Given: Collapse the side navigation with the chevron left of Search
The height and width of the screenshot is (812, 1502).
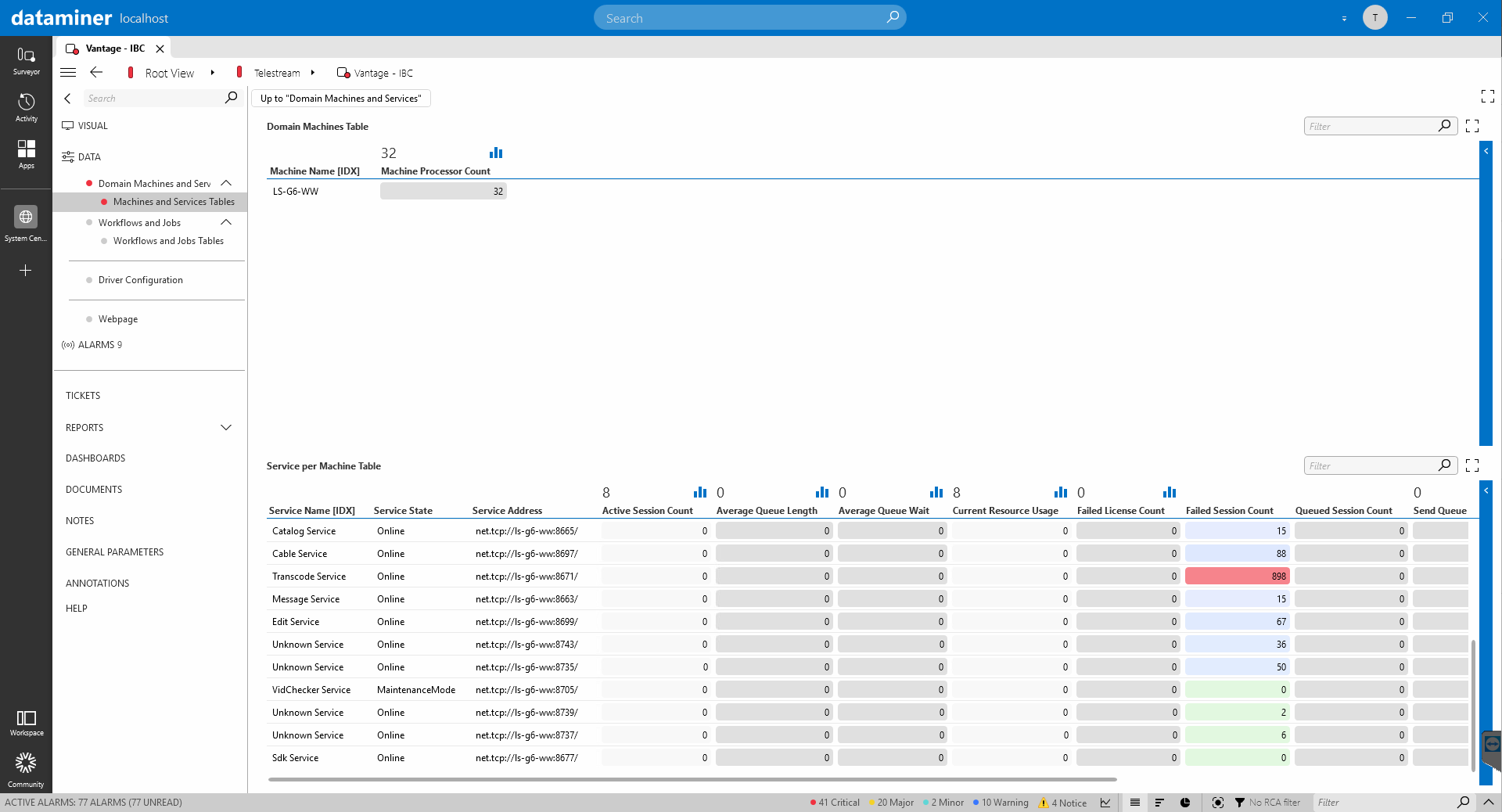Looking at the screenshot, I should 67,99.
